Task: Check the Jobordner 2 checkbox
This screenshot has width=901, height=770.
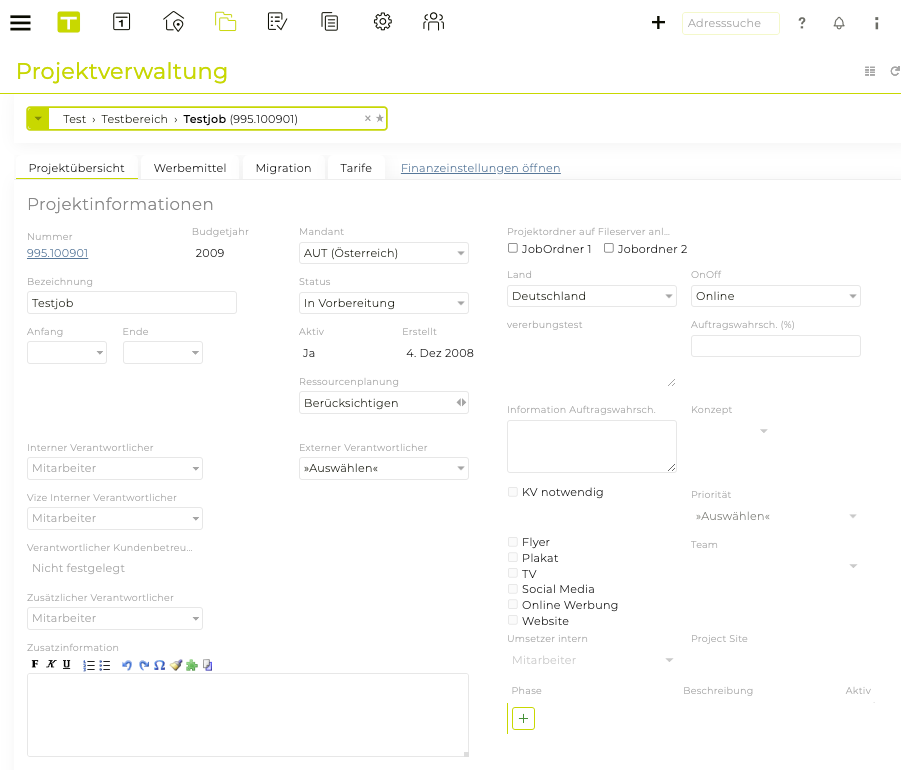Action: click(x=609, y=248)
